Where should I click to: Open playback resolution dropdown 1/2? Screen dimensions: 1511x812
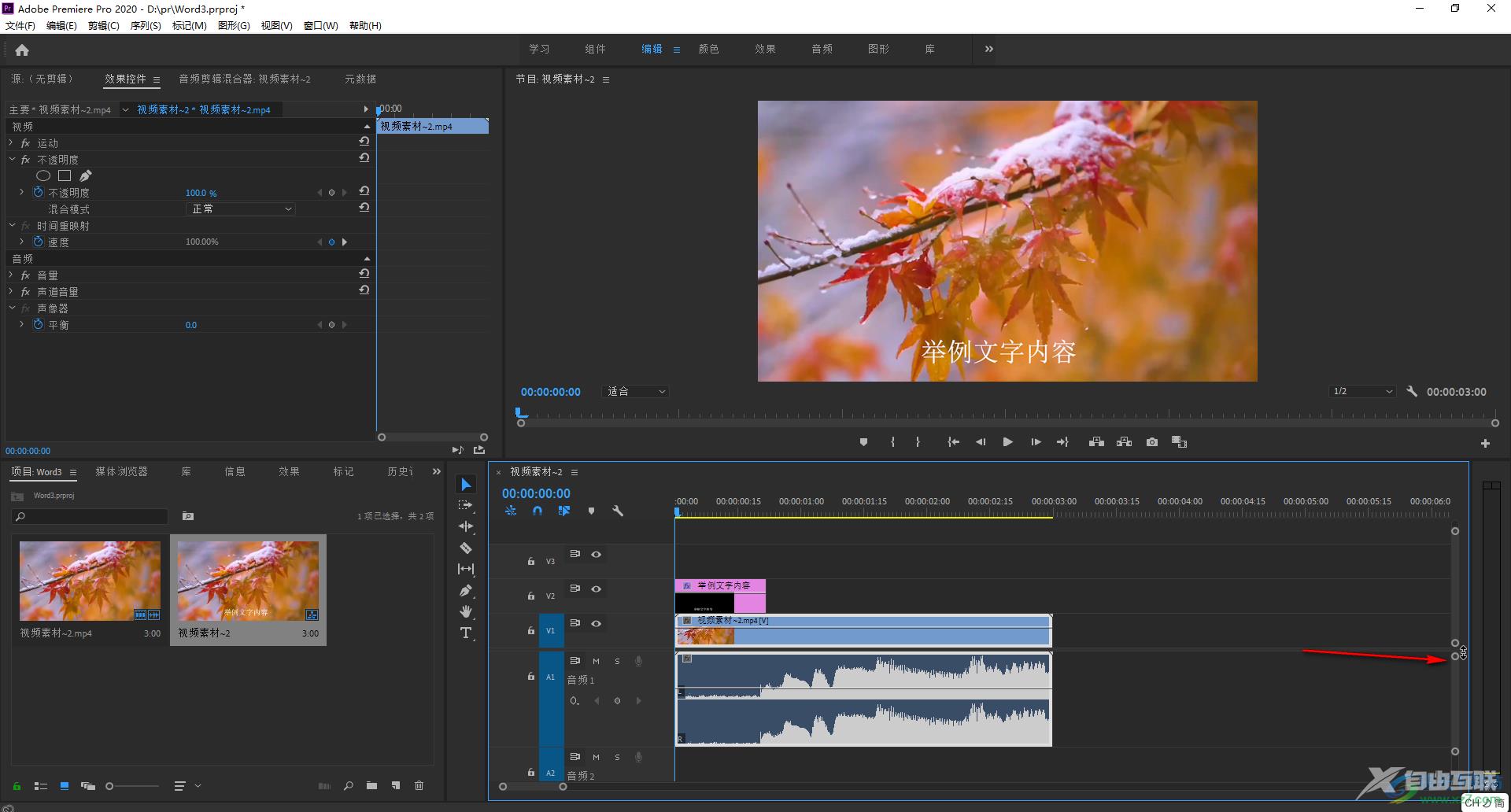pos(1362,391)
